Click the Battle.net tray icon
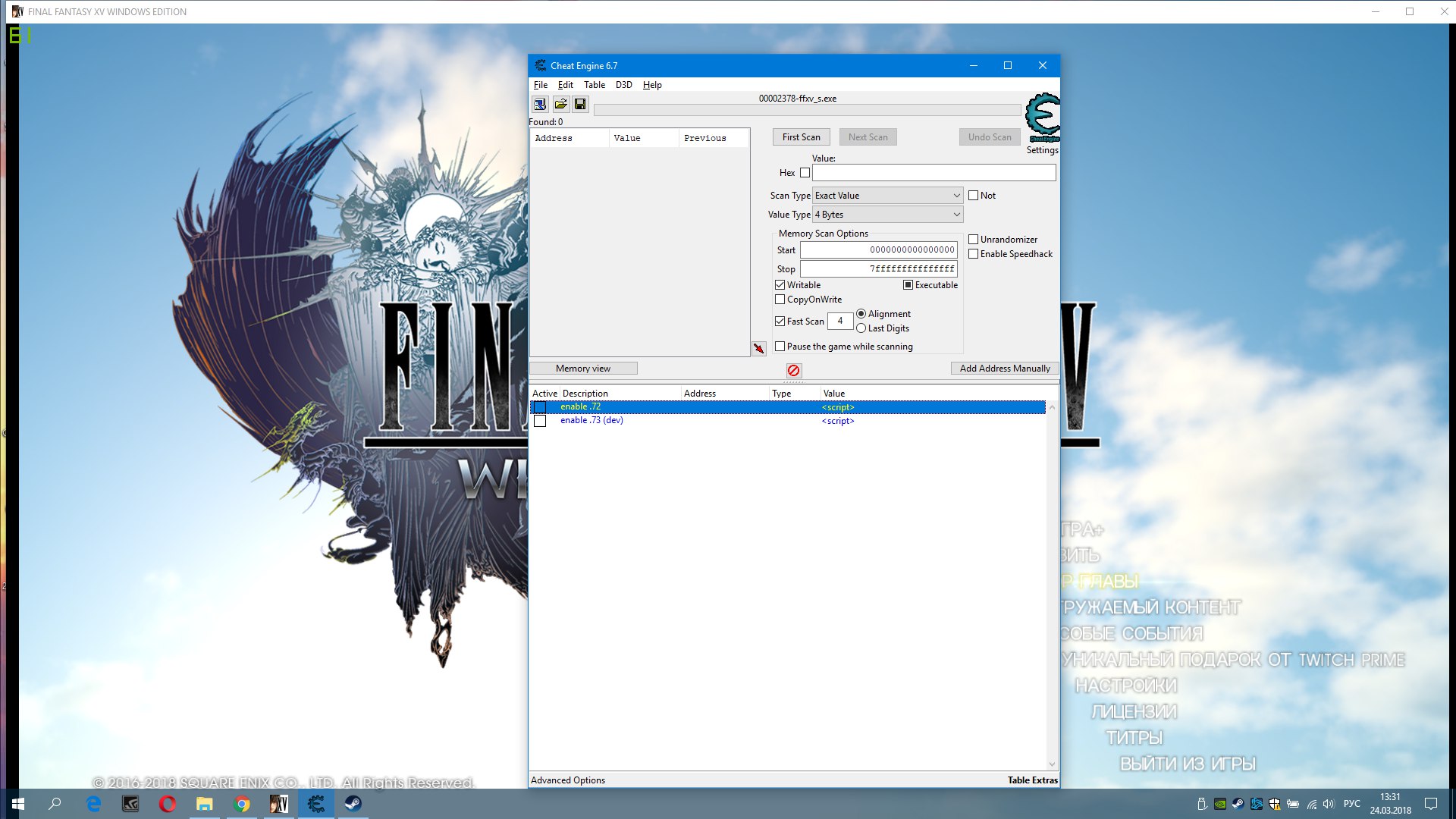The width and height of the screenshot is (1456, 819). 1257,804
